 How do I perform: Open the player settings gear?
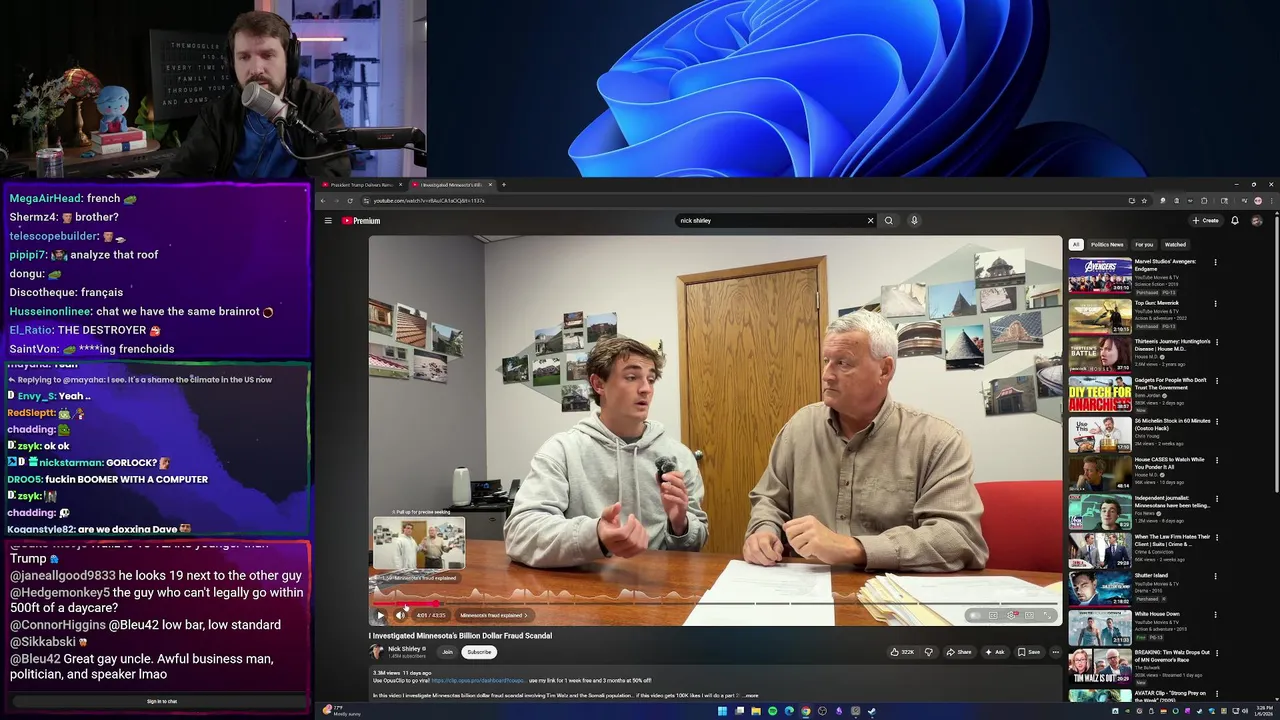point(1012,615)
